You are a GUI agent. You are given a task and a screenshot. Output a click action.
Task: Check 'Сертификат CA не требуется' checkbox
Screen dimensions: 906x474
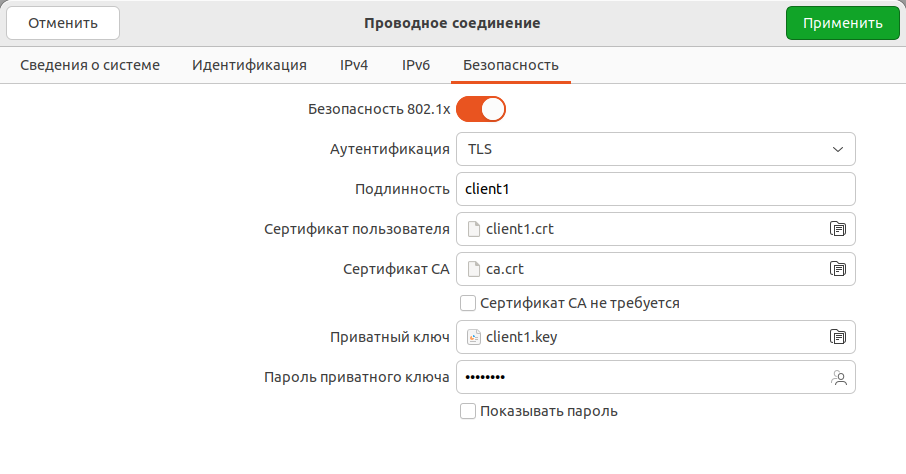[467, 303]
